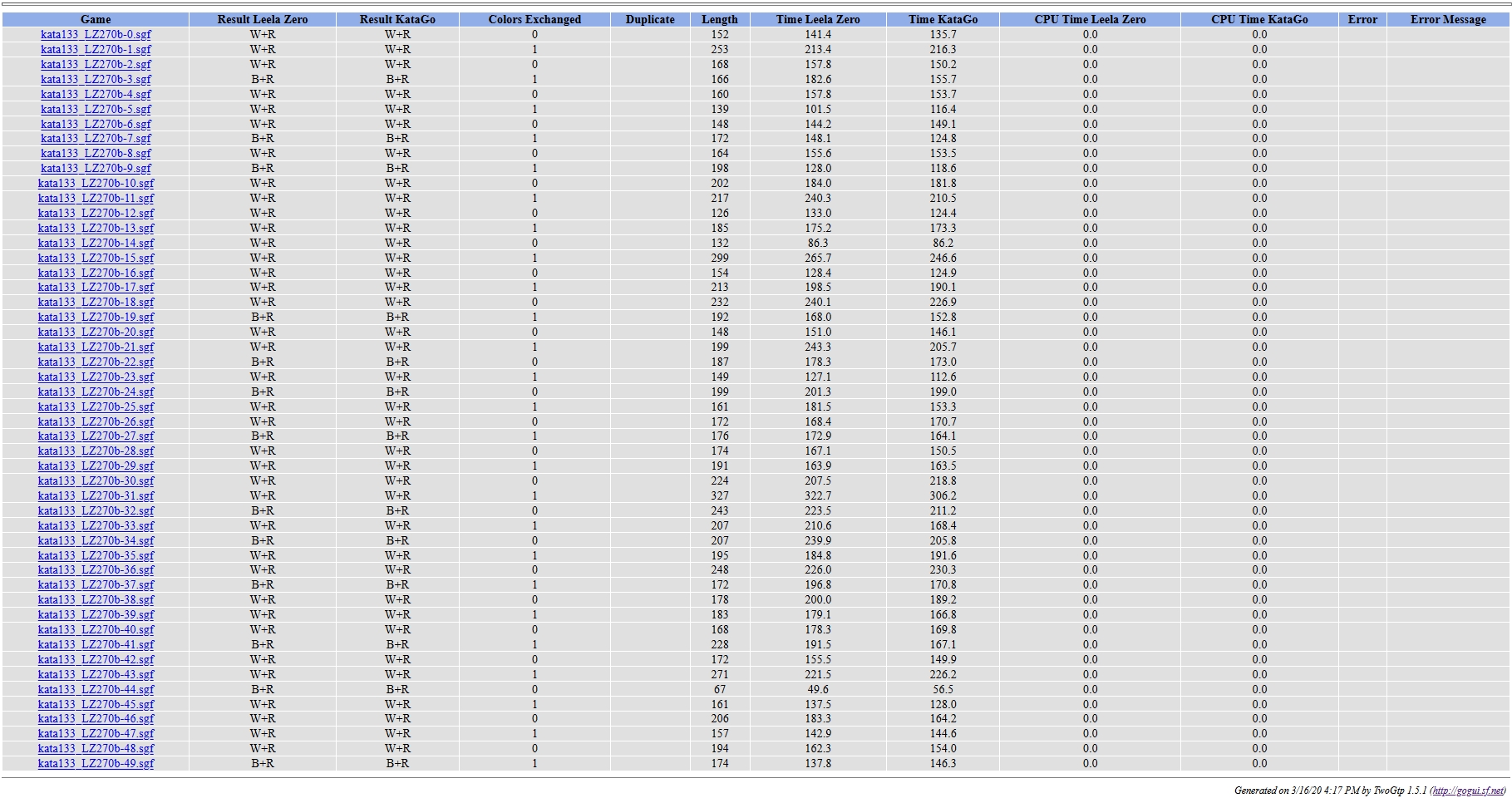
Task: Open game file kata133_LZ270b-22.sgf
Action: coord(96,362)
